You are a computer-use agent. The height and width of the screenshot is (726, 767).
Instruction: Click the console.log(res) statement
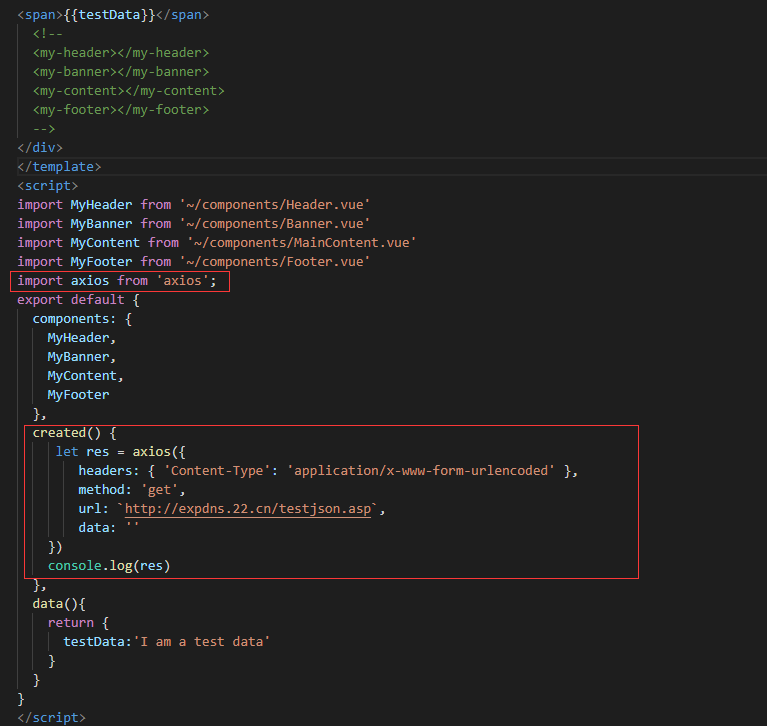[109, 566]
